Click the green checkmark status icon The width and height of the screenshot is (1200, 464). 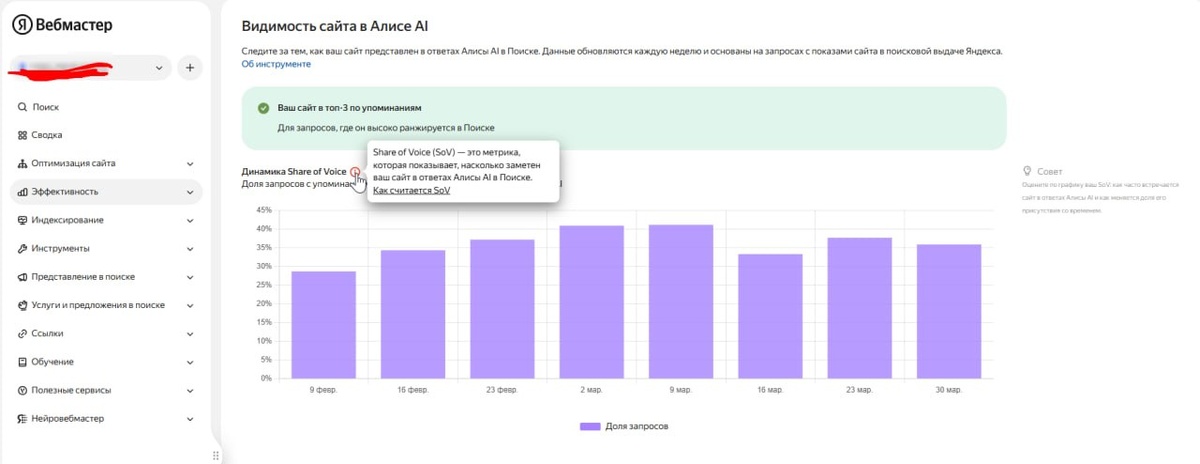[263, 108]
